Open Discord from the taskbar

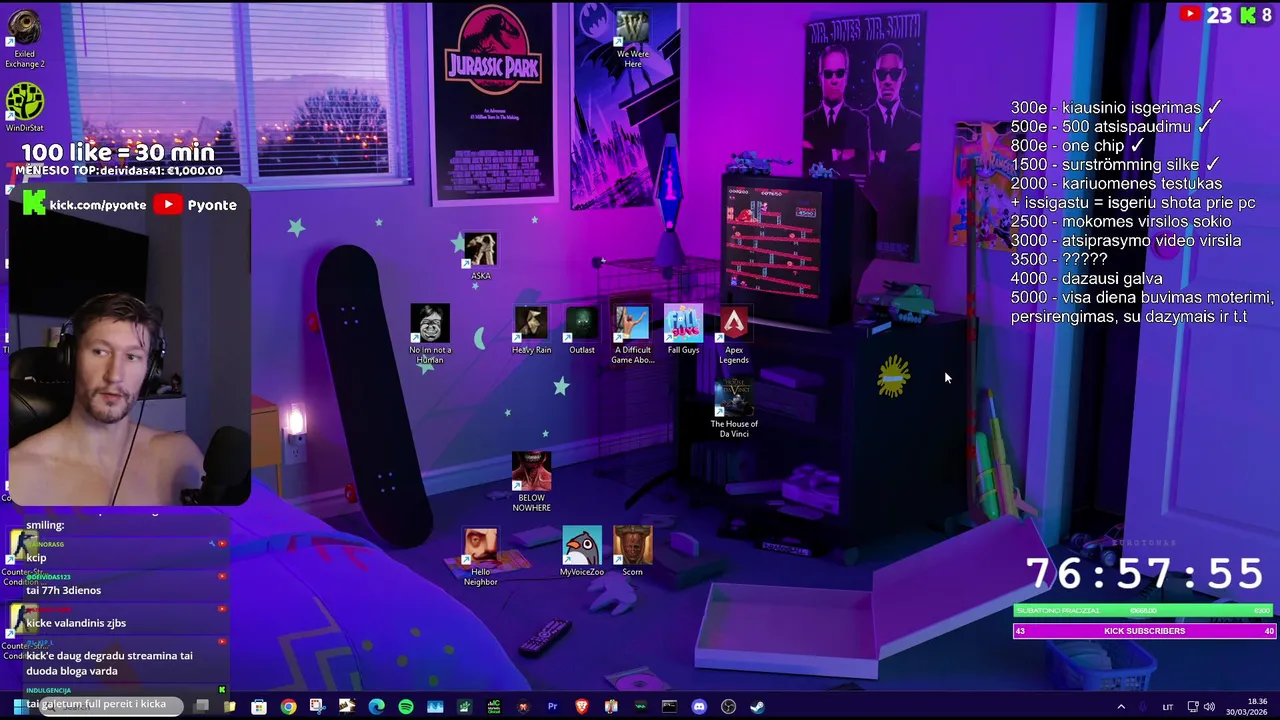[x=699, y=706]
